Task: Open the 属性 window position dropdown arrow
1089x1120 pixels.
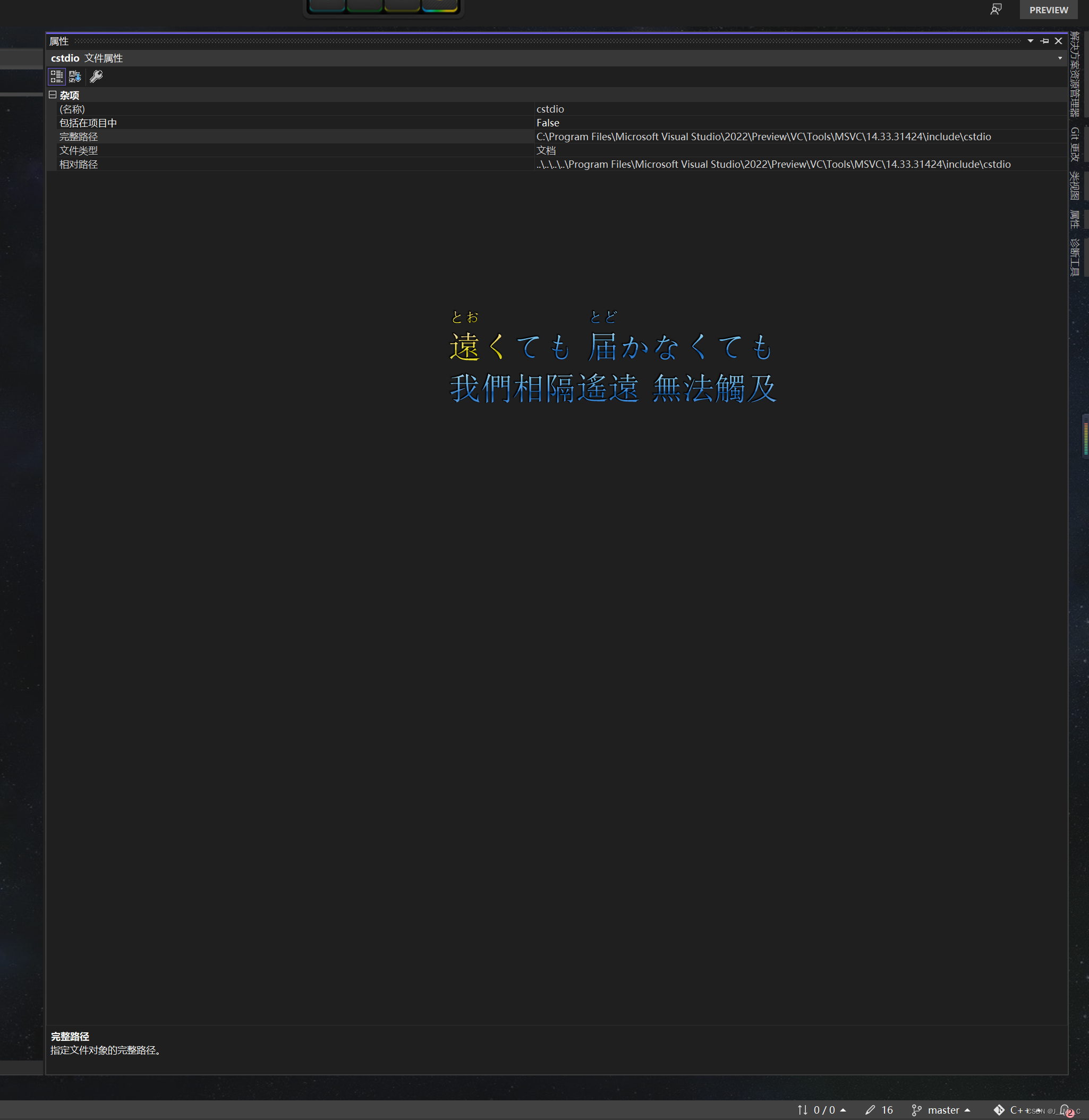Action: tap(1030, 41)
